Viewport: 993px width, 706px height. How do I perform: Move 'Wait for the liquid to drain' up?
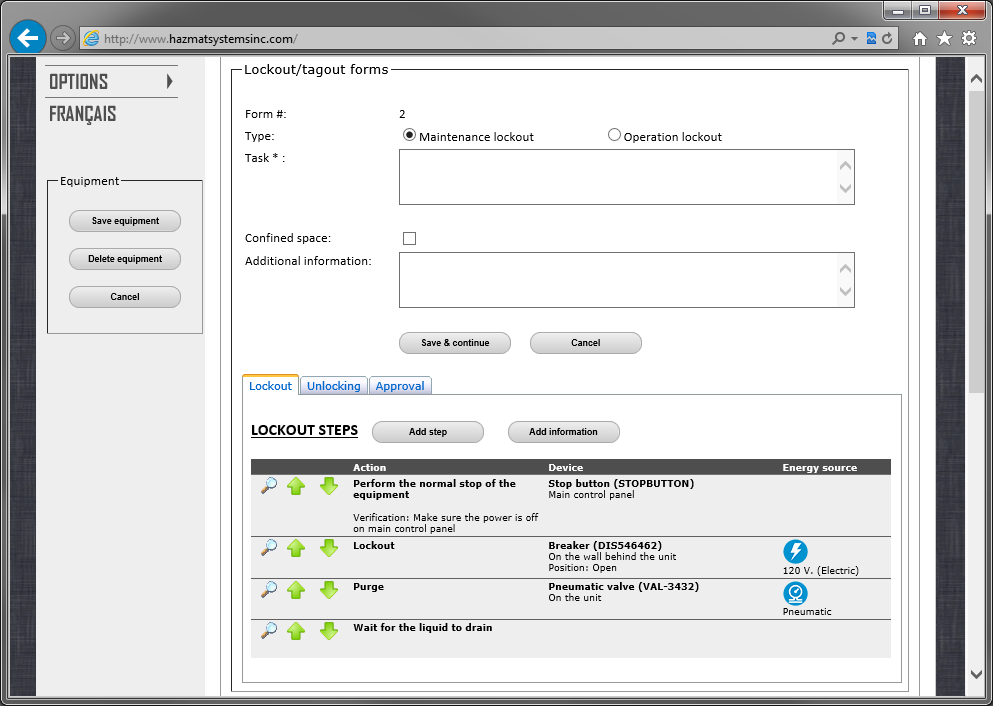[296, 631]
